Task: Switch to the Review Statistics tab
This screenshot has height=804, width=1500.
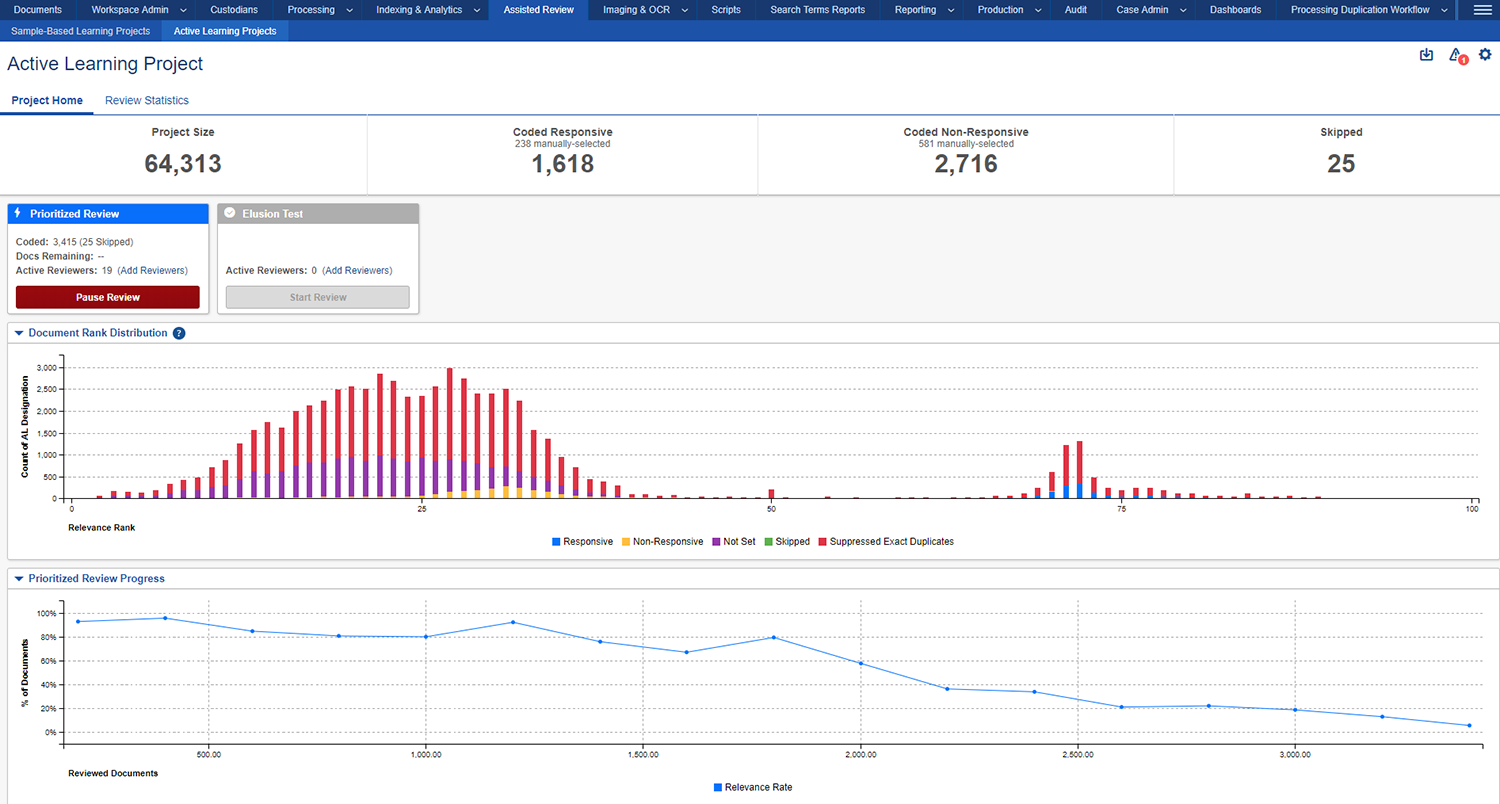Action: (x=146, y=100)
